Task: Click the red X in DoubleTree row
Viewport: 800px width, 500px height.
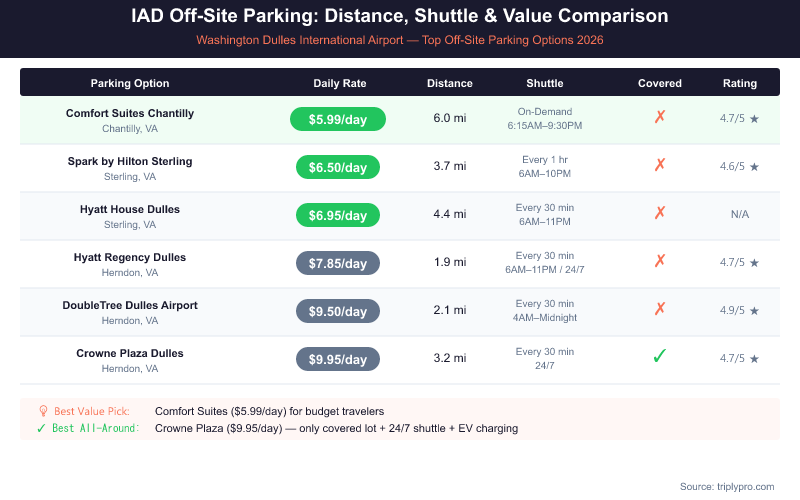Action: click(x=660, y=310)
